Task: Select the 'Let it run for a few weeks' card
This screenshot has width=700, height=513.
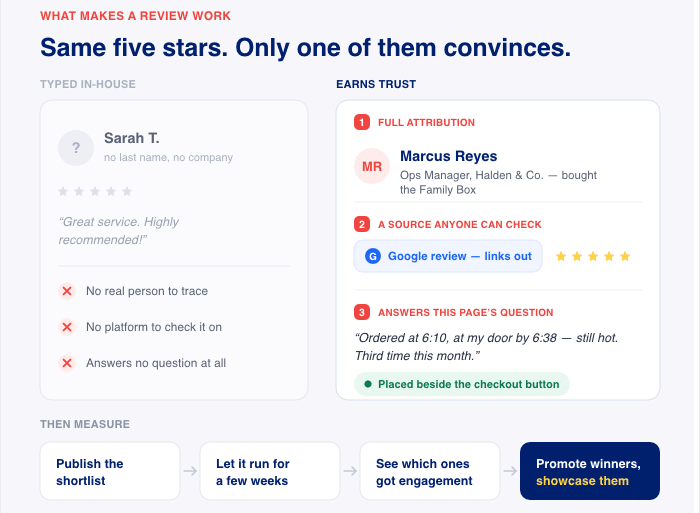Action: pyautogui.click(x=270, y=471)
